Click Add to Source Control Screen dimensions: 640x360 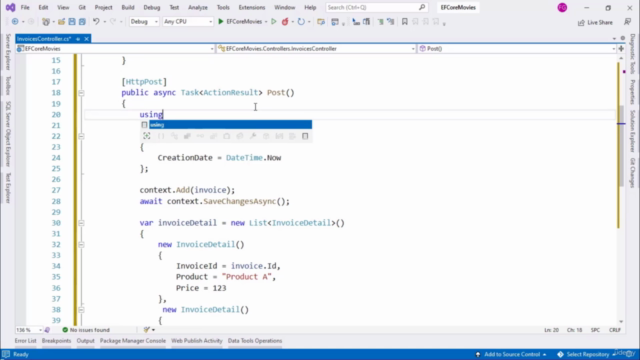[511, 354]
